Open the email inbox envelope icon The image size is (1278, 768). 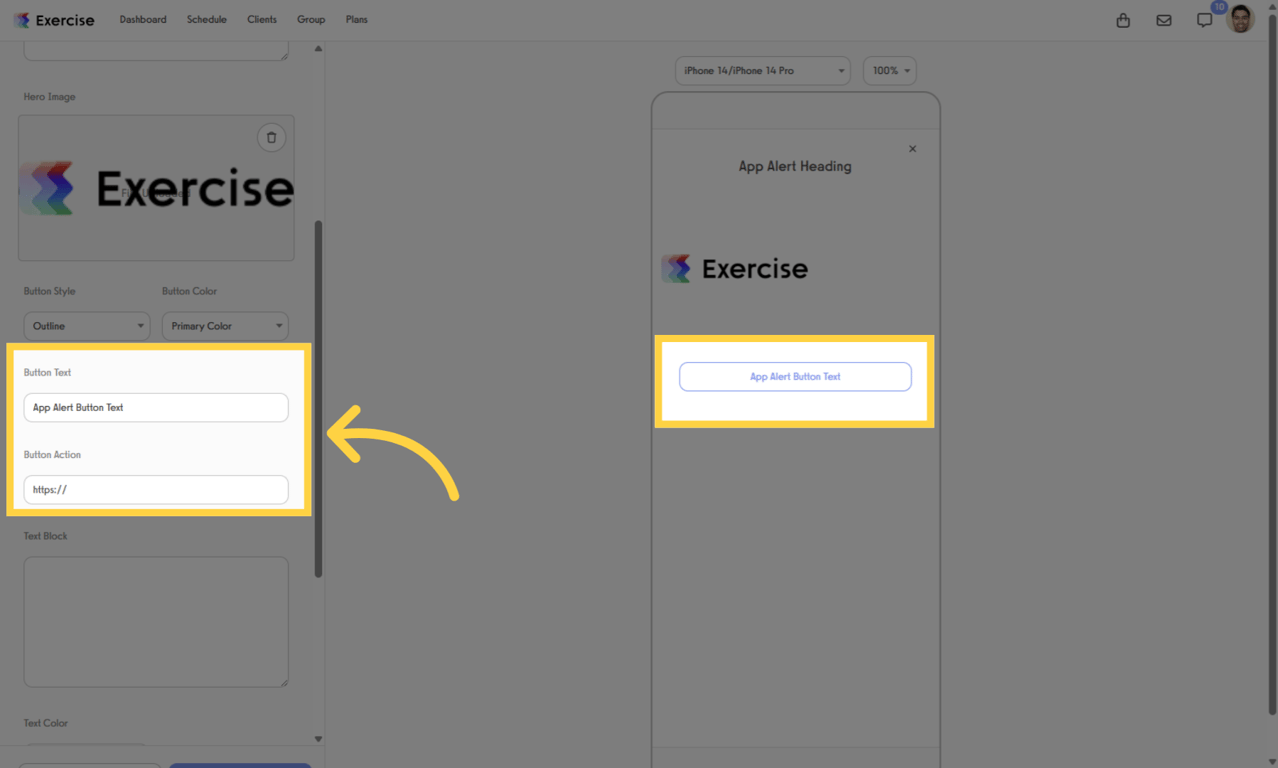tap(1163, 19)
